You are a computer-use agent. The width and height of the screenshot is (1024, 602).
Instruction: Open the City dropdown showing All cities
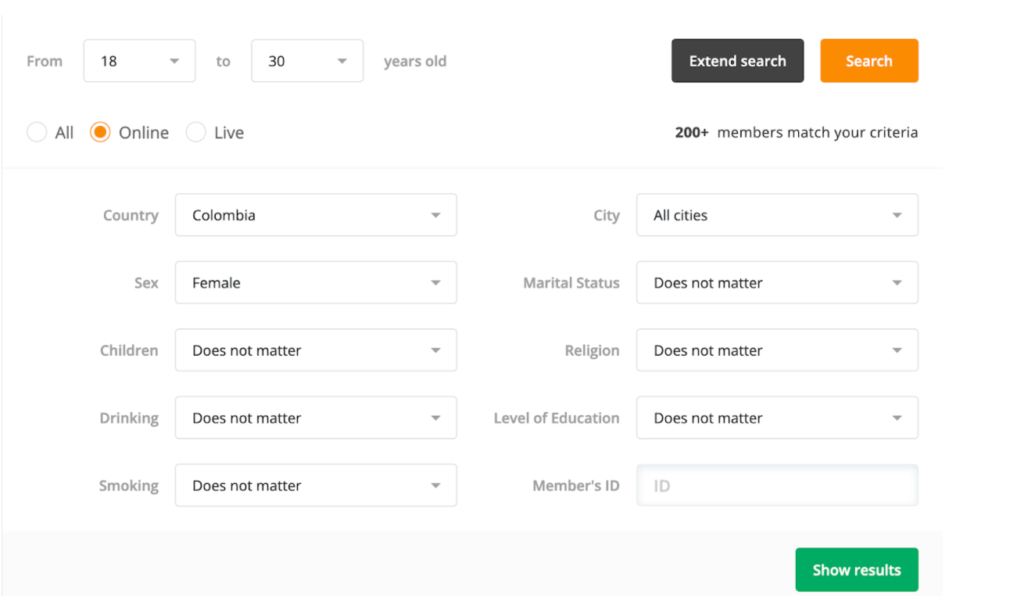coord(777,215)
